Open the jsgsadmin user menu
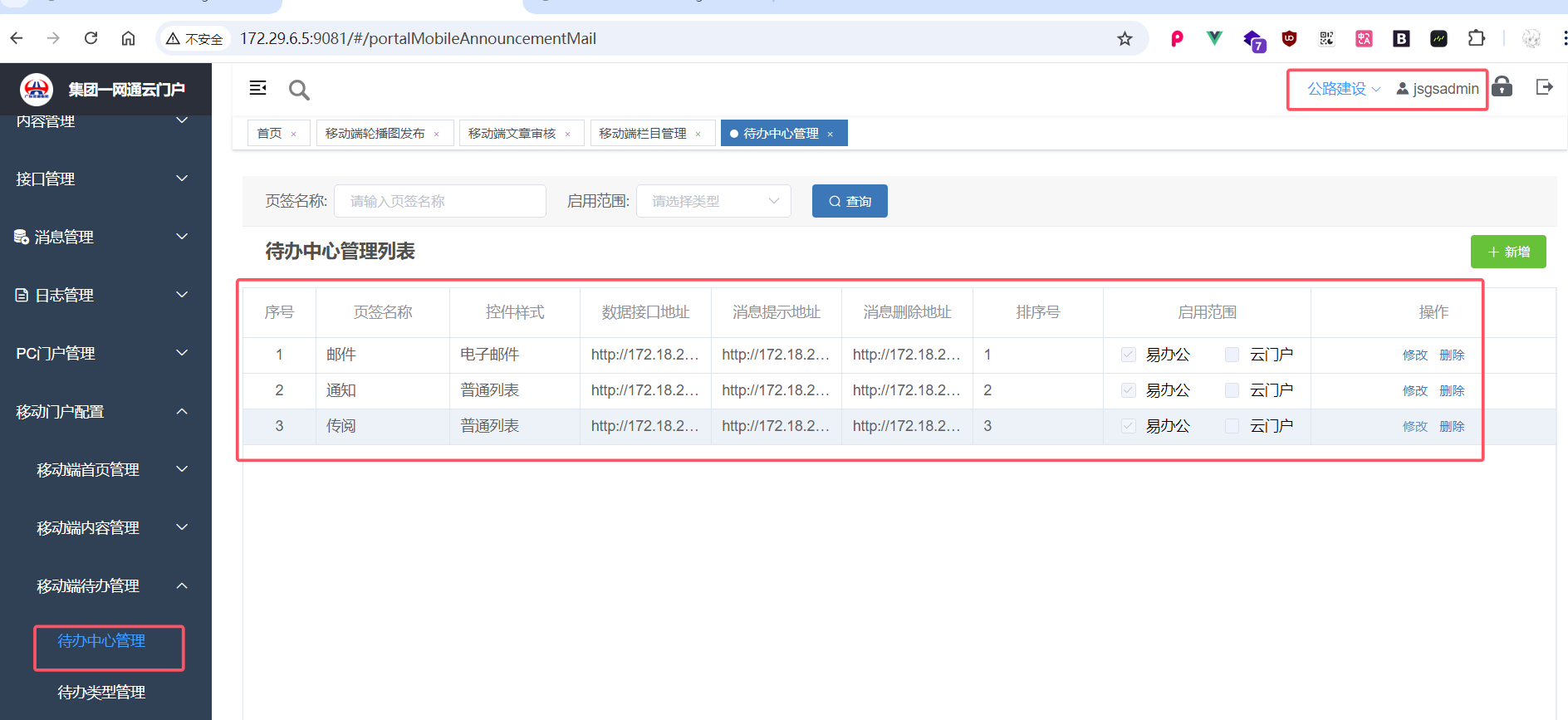Image resolution: width=1568 pixels, height=720 pixels. [1438, 89]
